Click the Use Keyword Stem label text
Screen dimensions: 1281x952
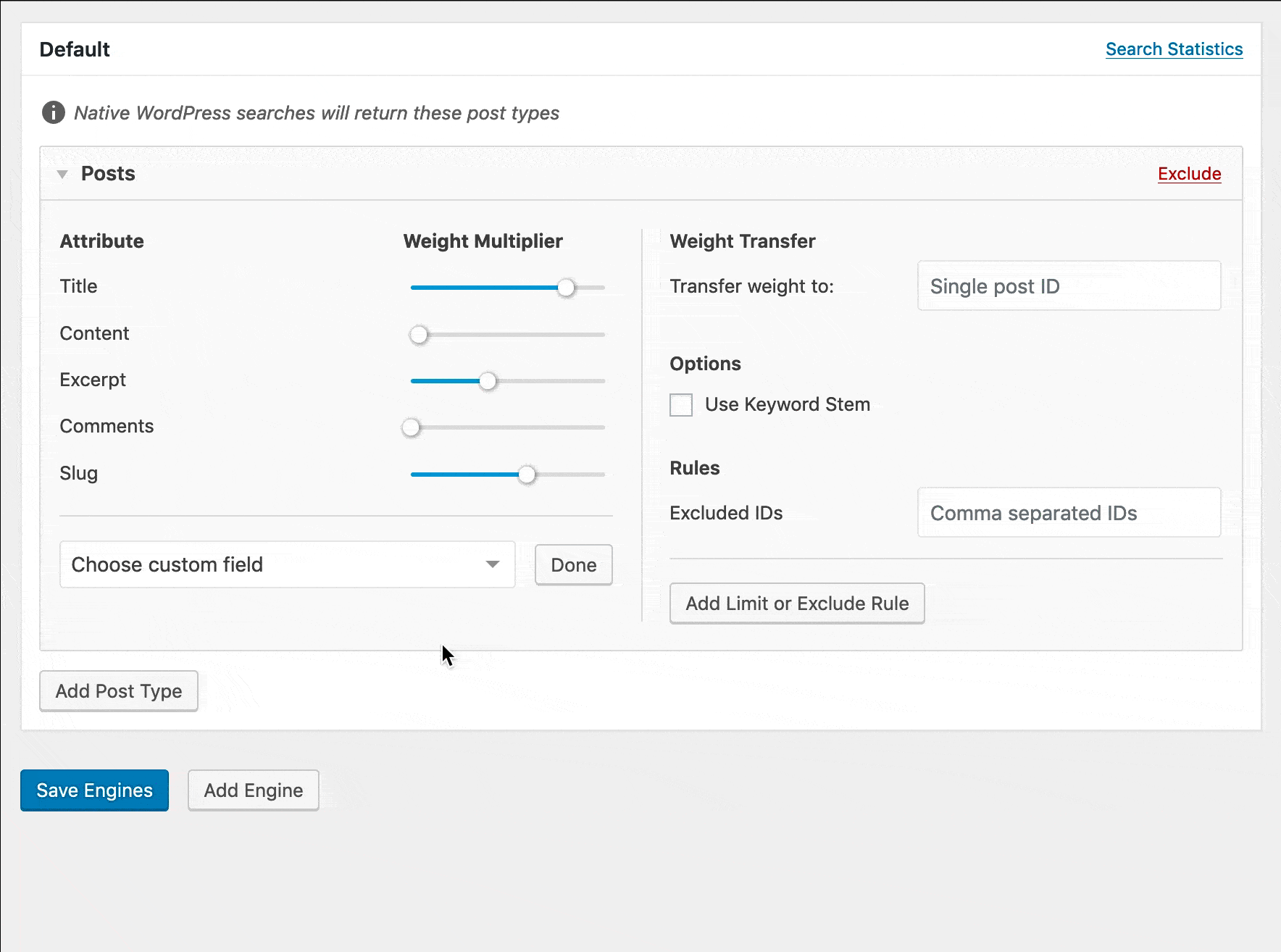click(x=788, y=404)
